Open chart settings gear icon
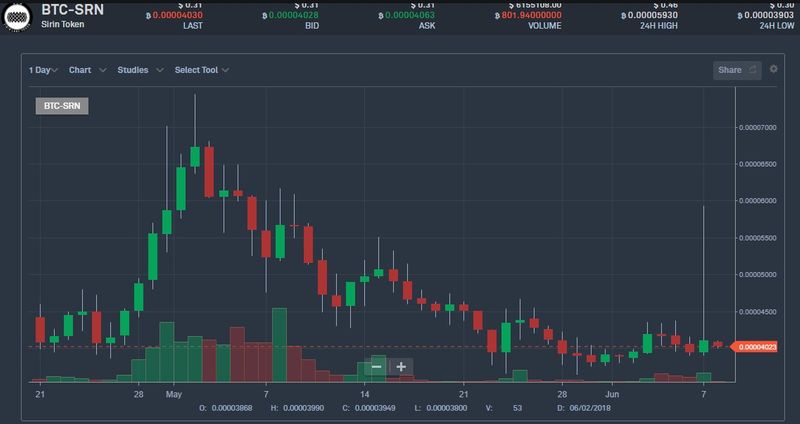Screen dimensions: 800x424 (x=773, y=69)
